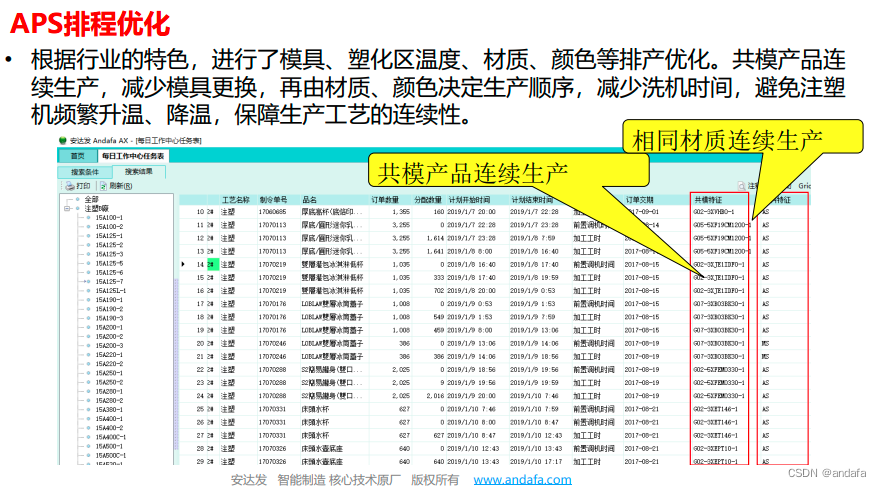
Task: Select tree item 15A500C-1
Action: [111, 456]
